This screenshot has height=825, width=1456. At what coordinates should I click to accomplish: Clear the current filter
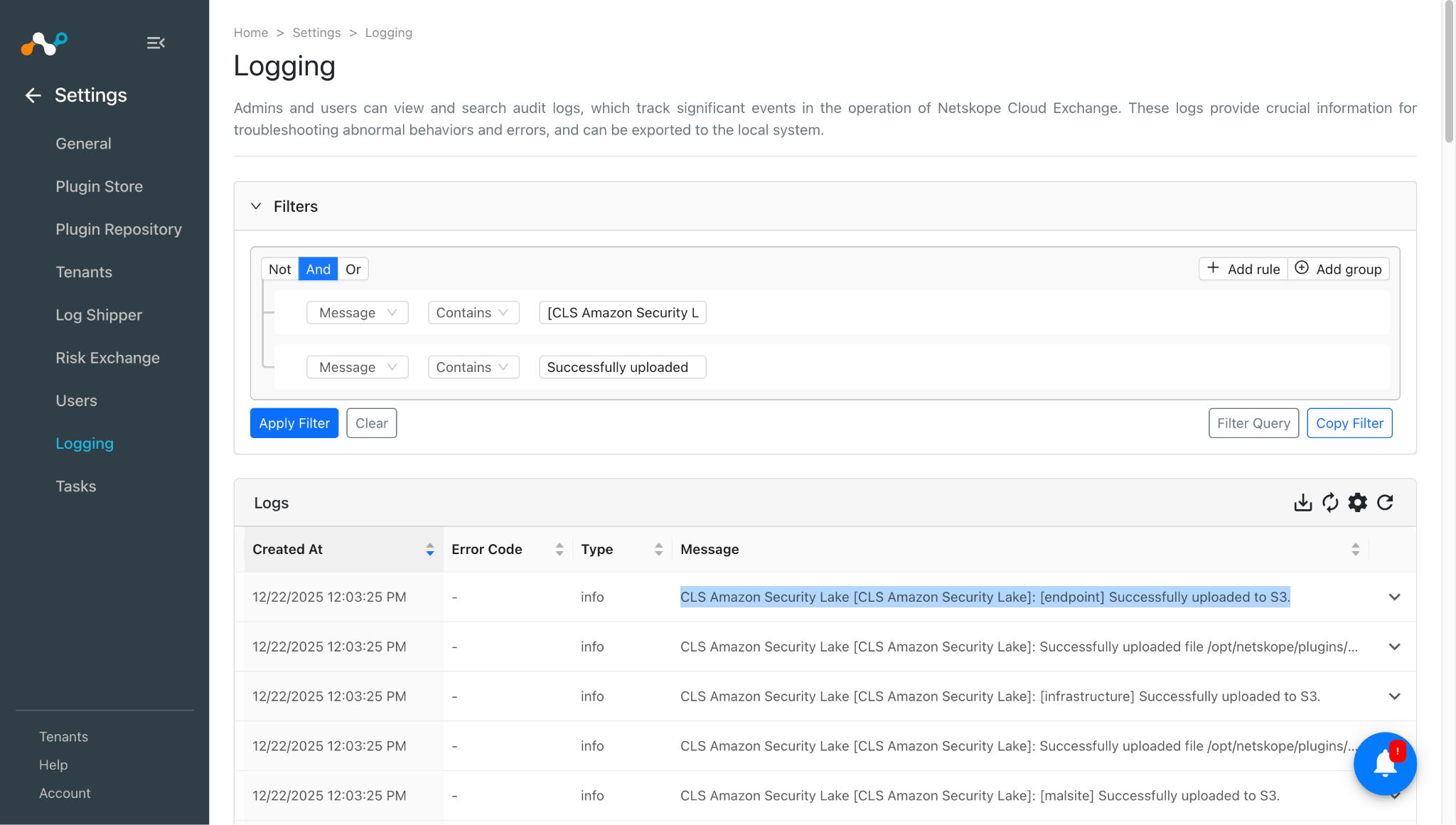tap(371, 423)
